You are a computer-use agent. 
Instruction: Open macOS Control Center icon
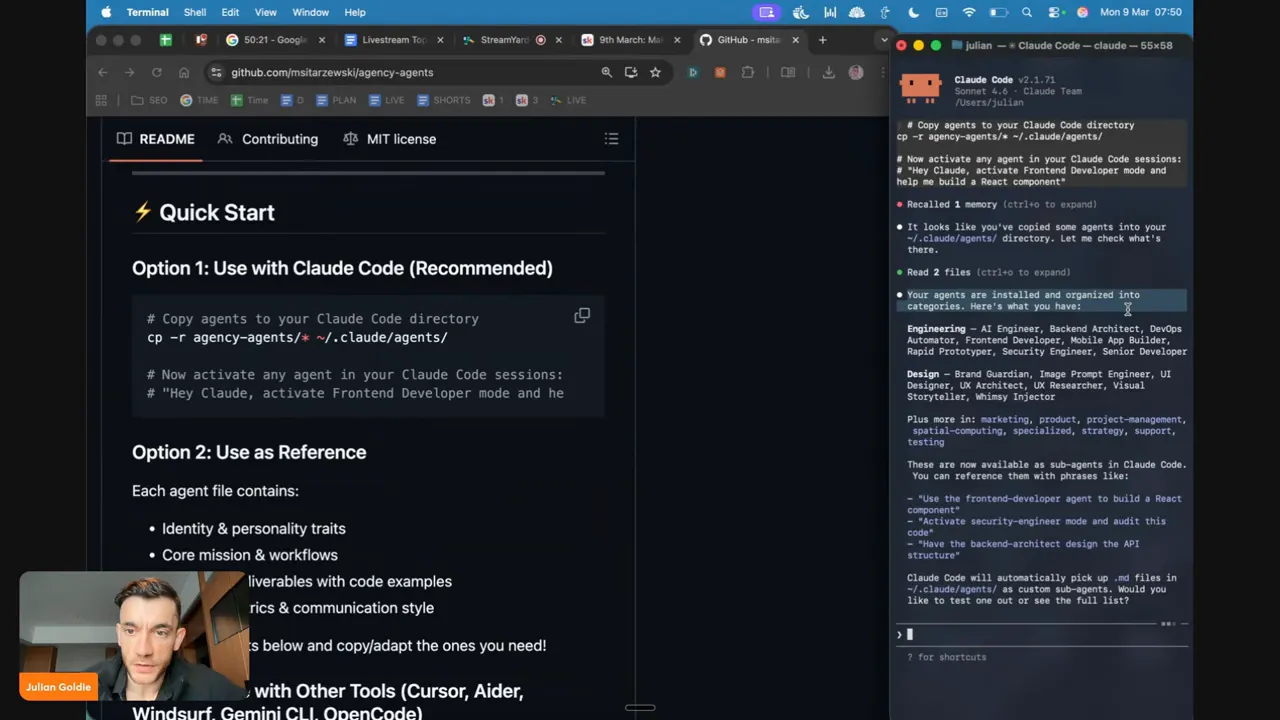(x=1055, y=12)
